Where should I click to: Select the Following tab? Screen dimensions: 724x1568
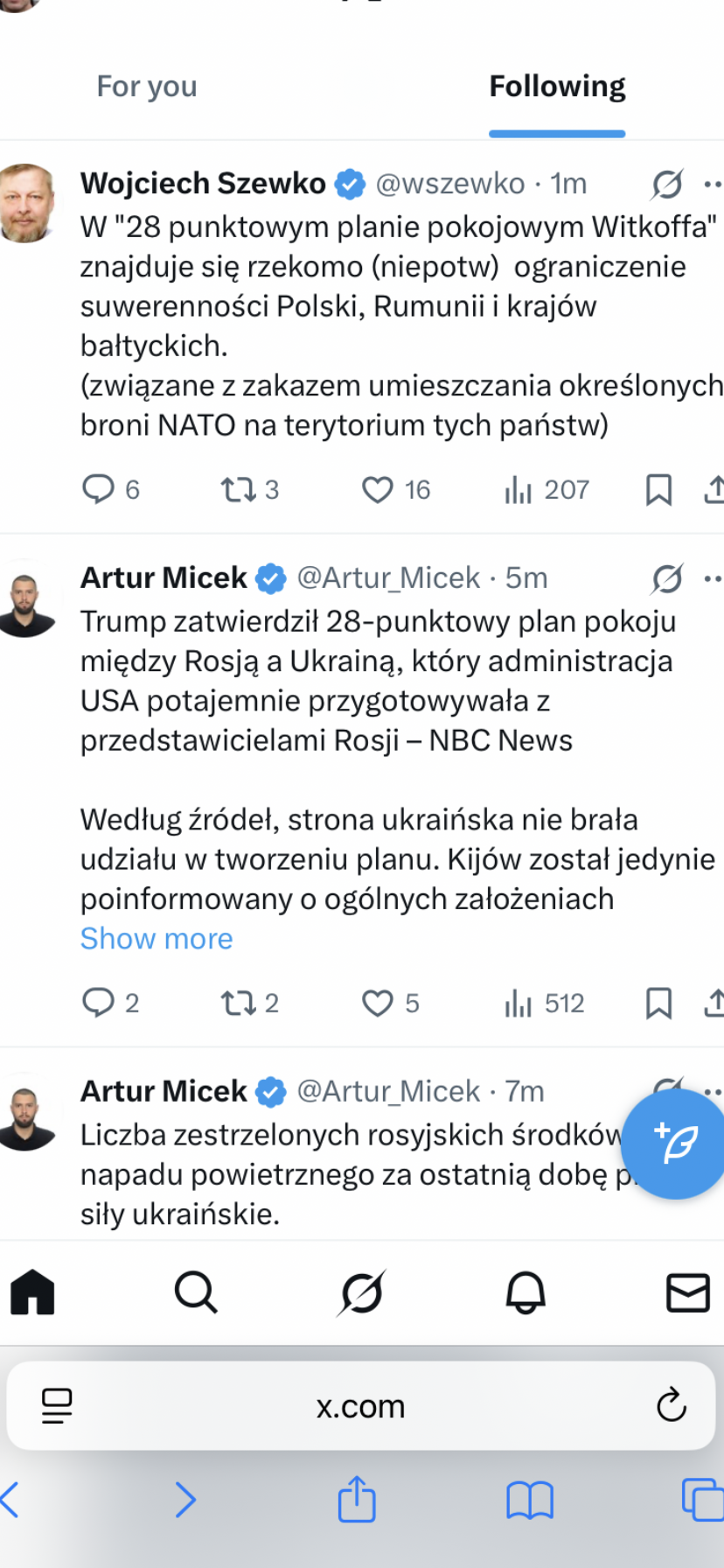[557, 87]
